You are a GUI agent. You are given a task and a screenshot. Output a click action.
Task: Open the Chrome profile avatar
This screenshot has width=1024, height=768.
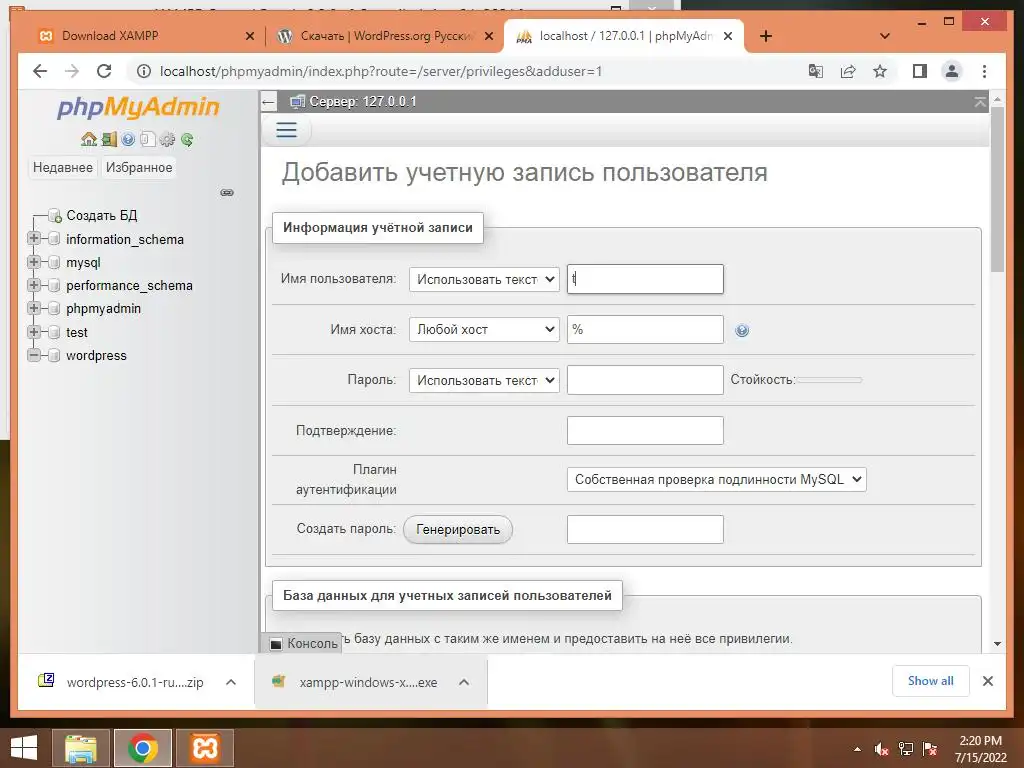pyautogui.click(x=952, y=71)
